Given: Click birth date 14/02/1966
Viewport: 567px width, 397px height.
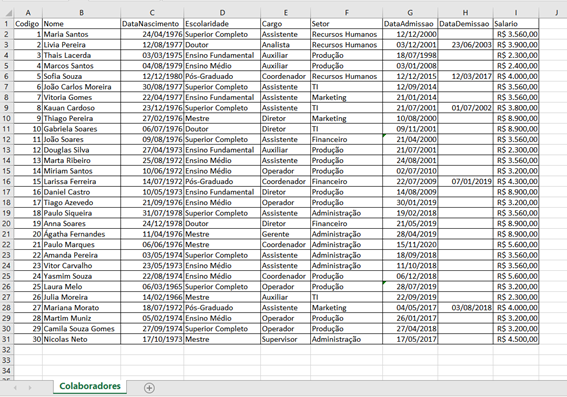Looking at the screenshot, I should click(152, 297).
